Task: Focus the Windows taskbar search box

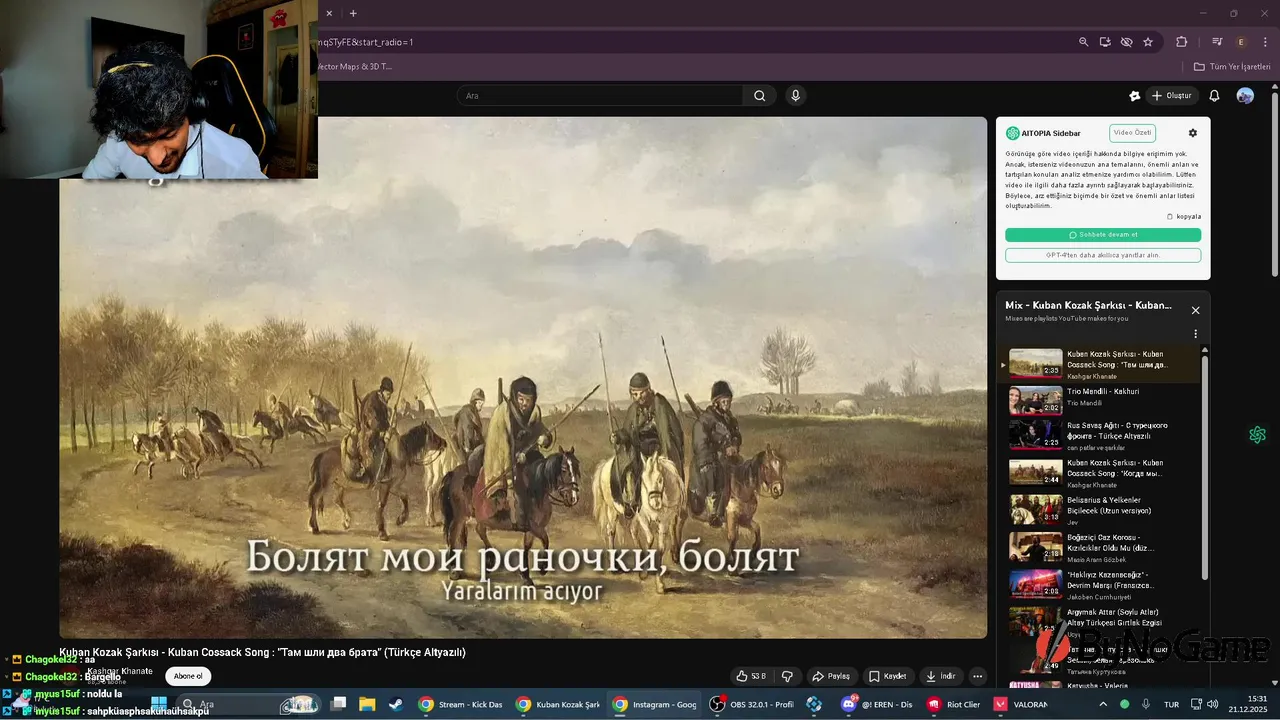Action: tap(250, 704)
